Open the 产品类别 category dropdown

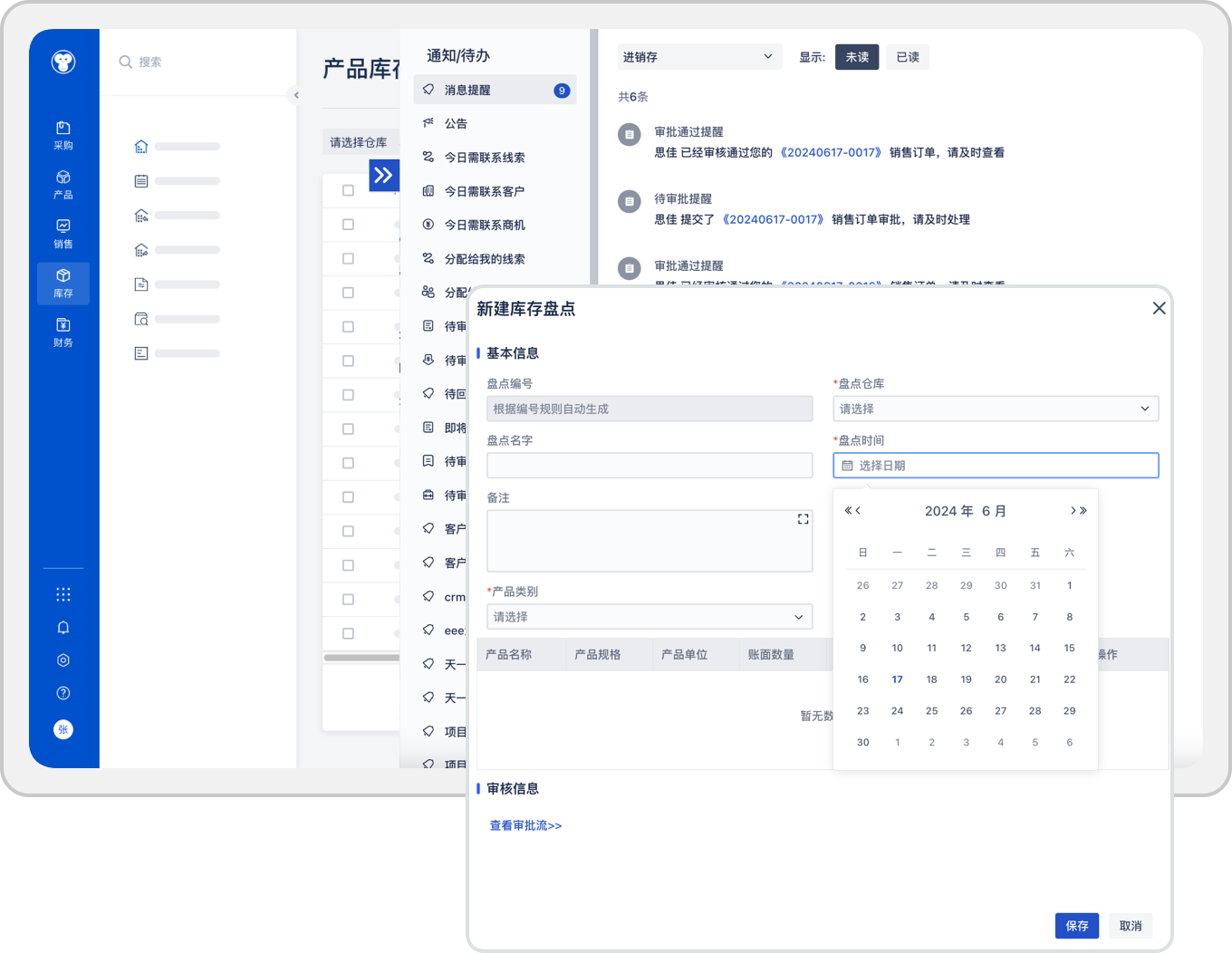(649, 617)
